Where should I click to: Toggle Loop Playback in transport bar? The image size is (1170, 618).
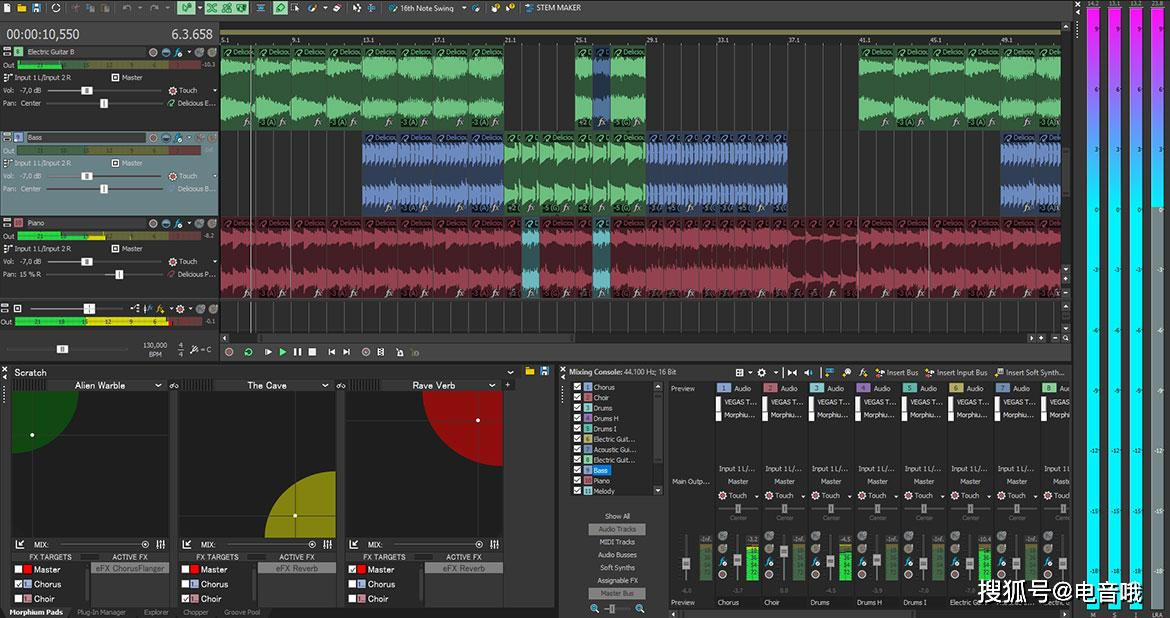click(248, 352)
